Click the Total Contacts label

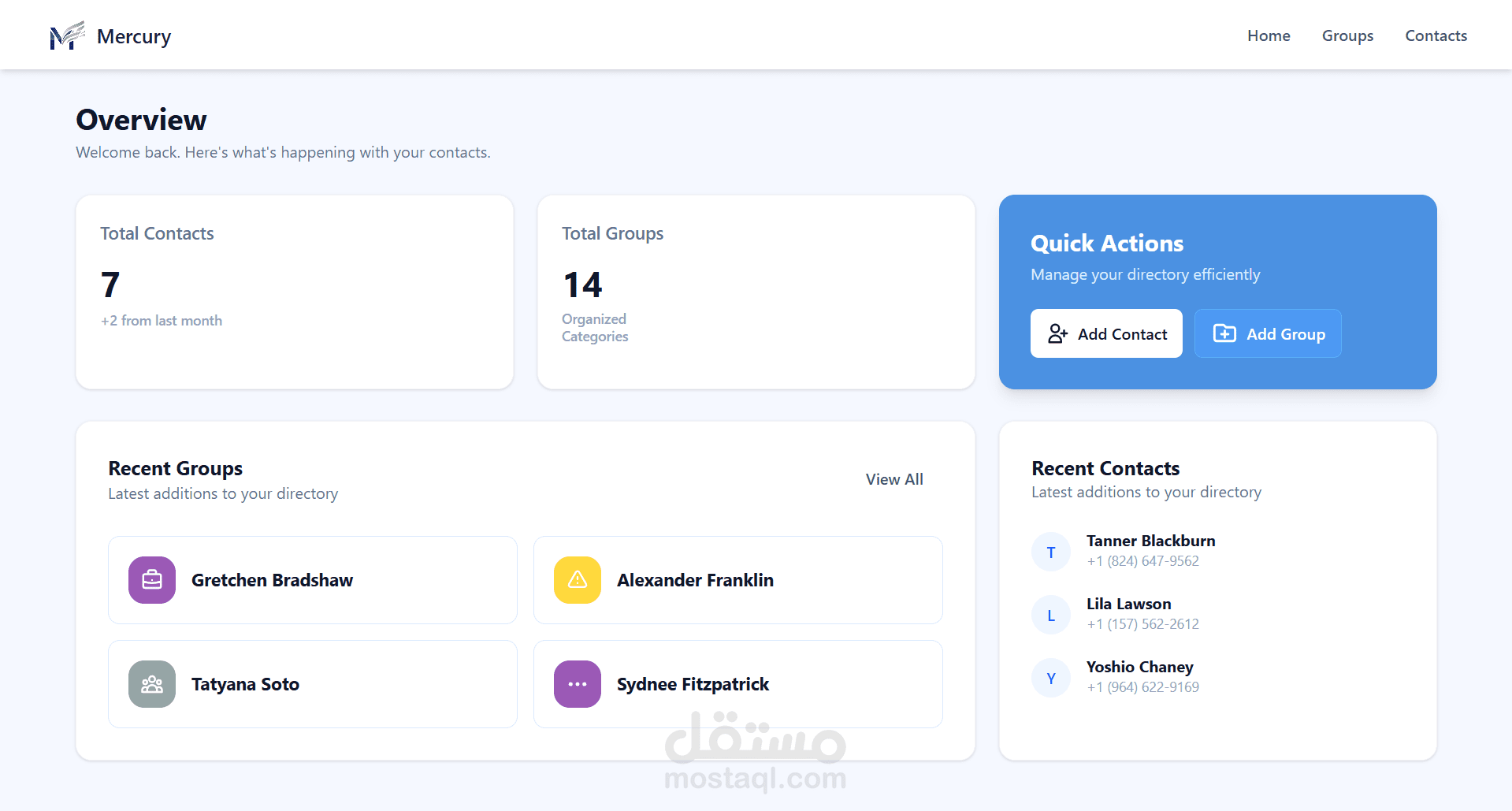pyautogui.click(x=157, y=233)
